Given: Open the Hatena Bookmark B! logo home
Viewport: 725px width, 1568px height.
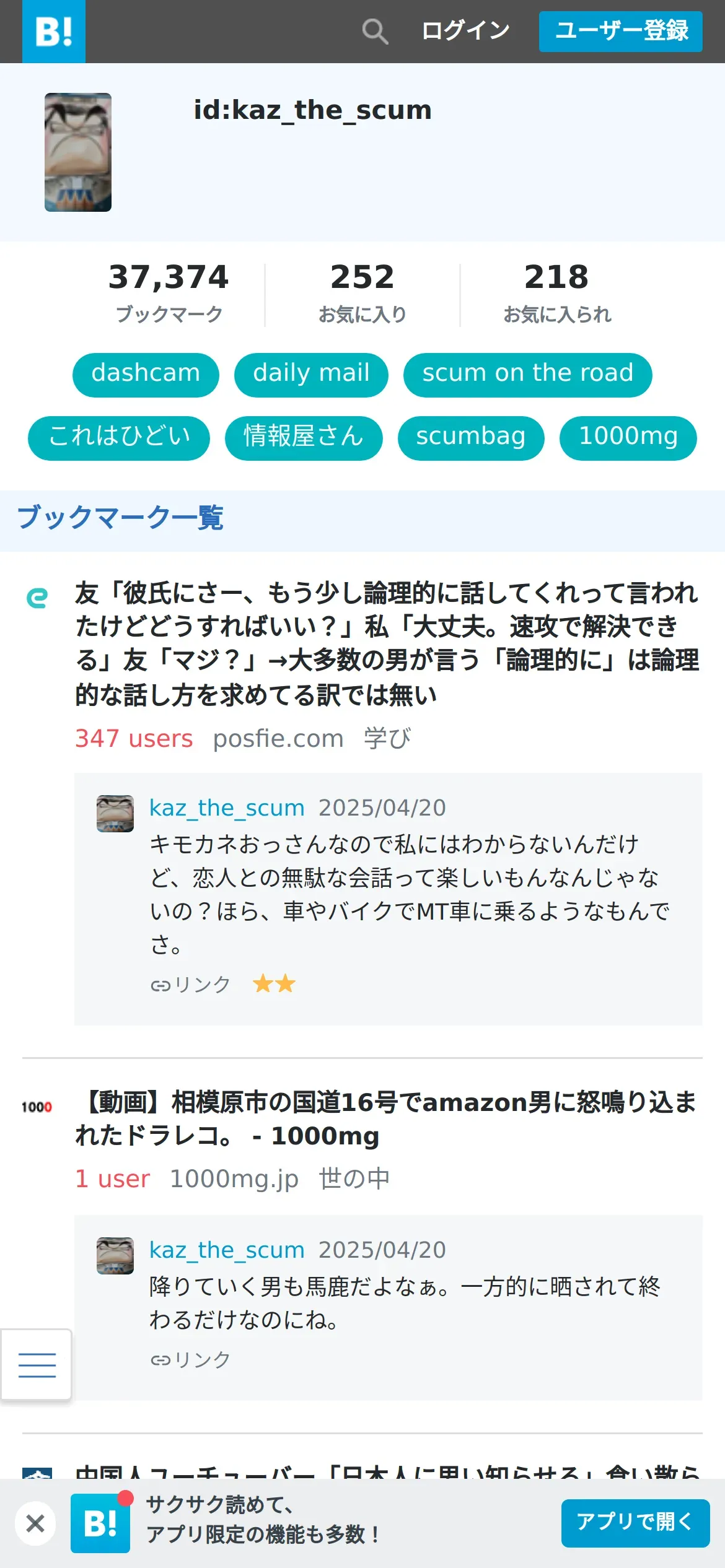Looking at the screenshot, I should (x=54, y=32).
